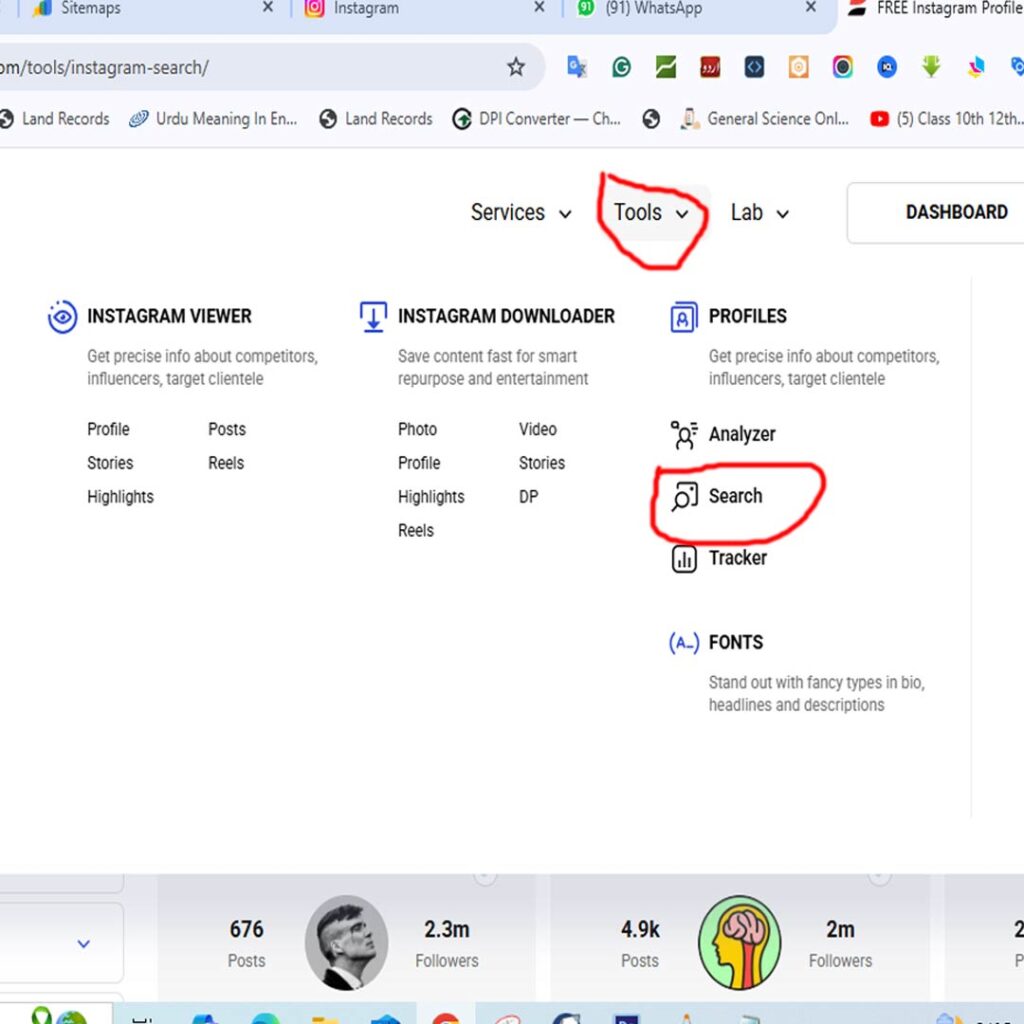Click the Profiles section icon
The width and height of the screenshot is (1024, 1024).
[684, 317]
